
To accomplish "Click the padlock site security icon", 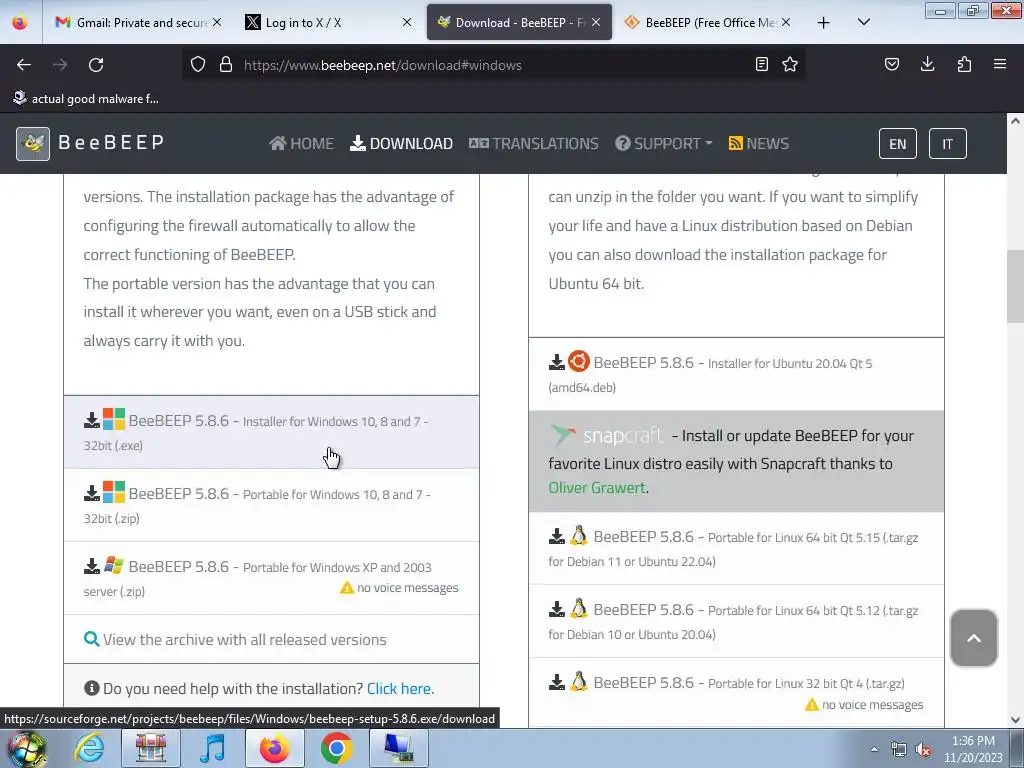I will click(226, 65).
